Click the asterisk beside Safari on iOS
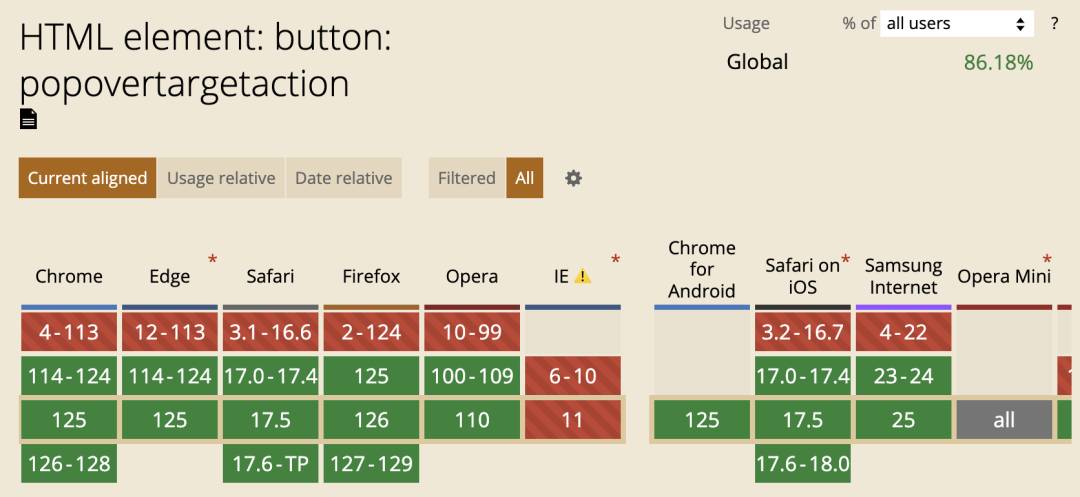Viewport: 1080px width, 497px height. [x=846, y=261]
